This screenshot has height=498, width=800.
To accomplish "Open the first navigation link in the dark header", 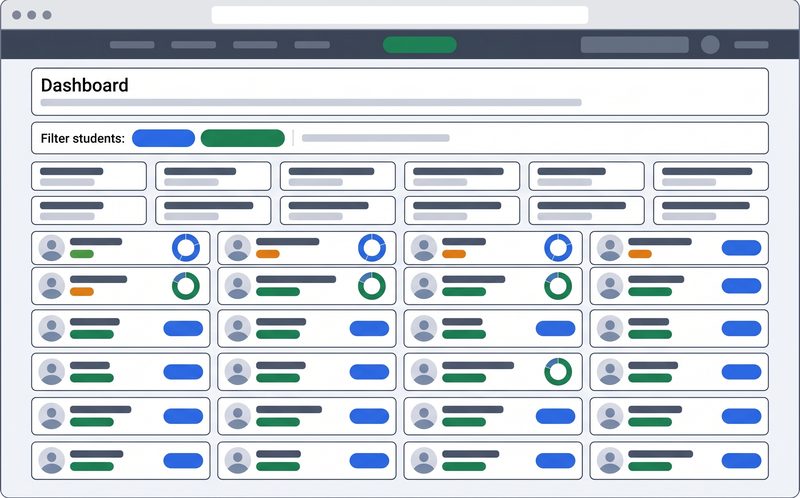I will click(x=132, y=45).
